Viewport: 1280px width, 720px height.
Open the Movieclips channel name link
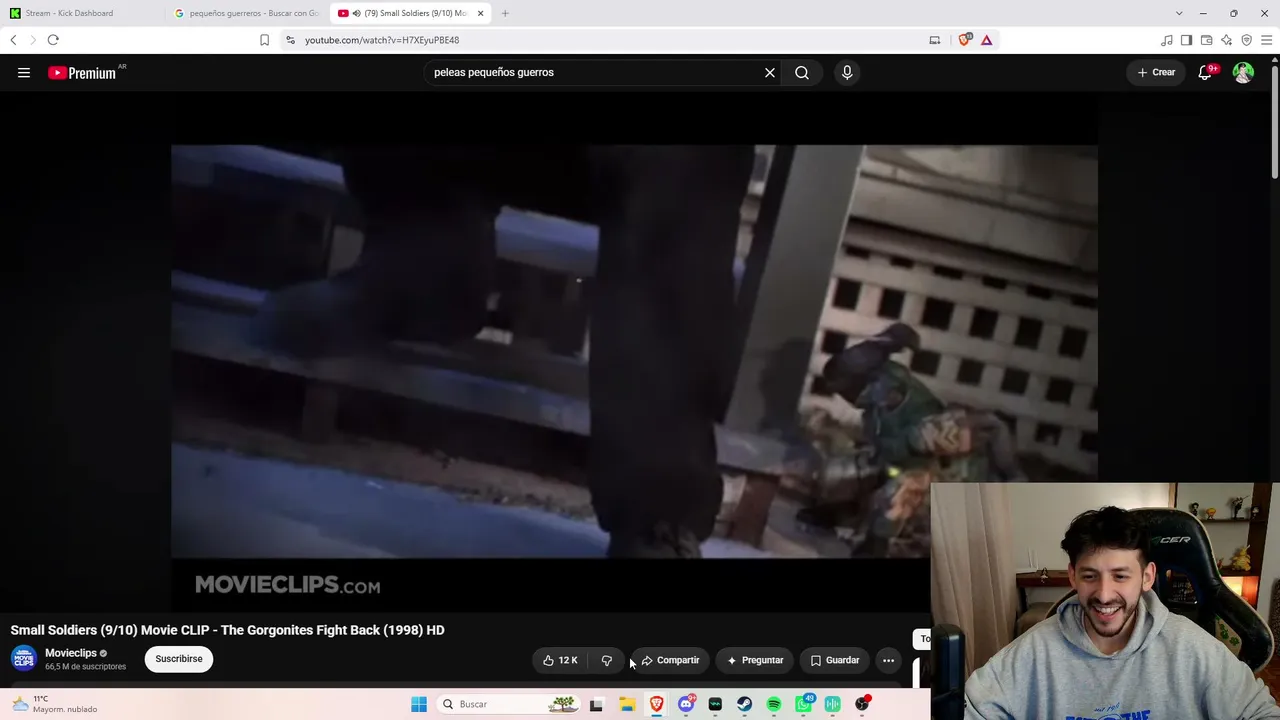pyautogui.click(x=70, y=653)
